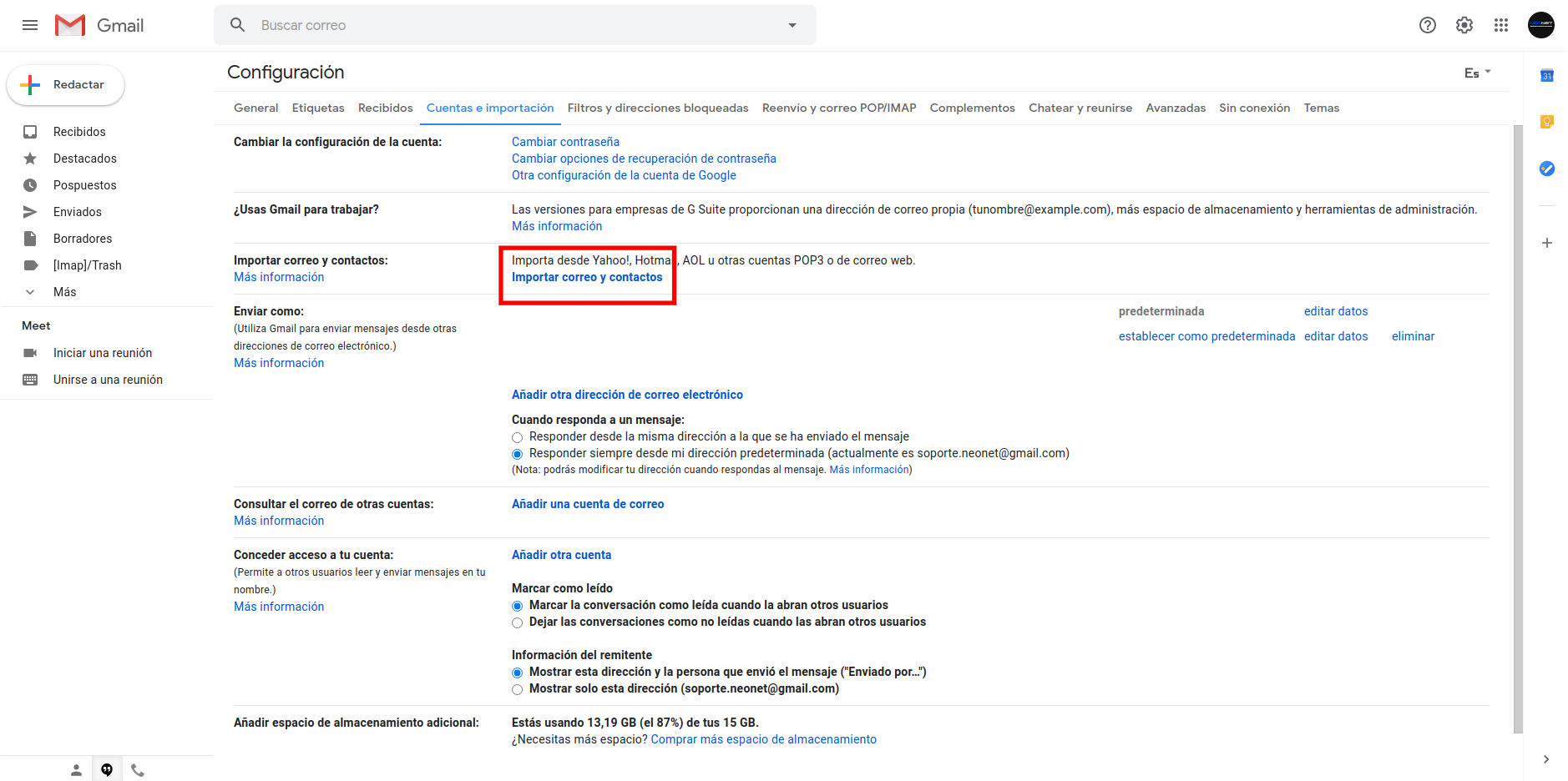This screenshot has width=1568, height=781.
Task: Click Importar correo y contactos link
Action: click(586, 277)
